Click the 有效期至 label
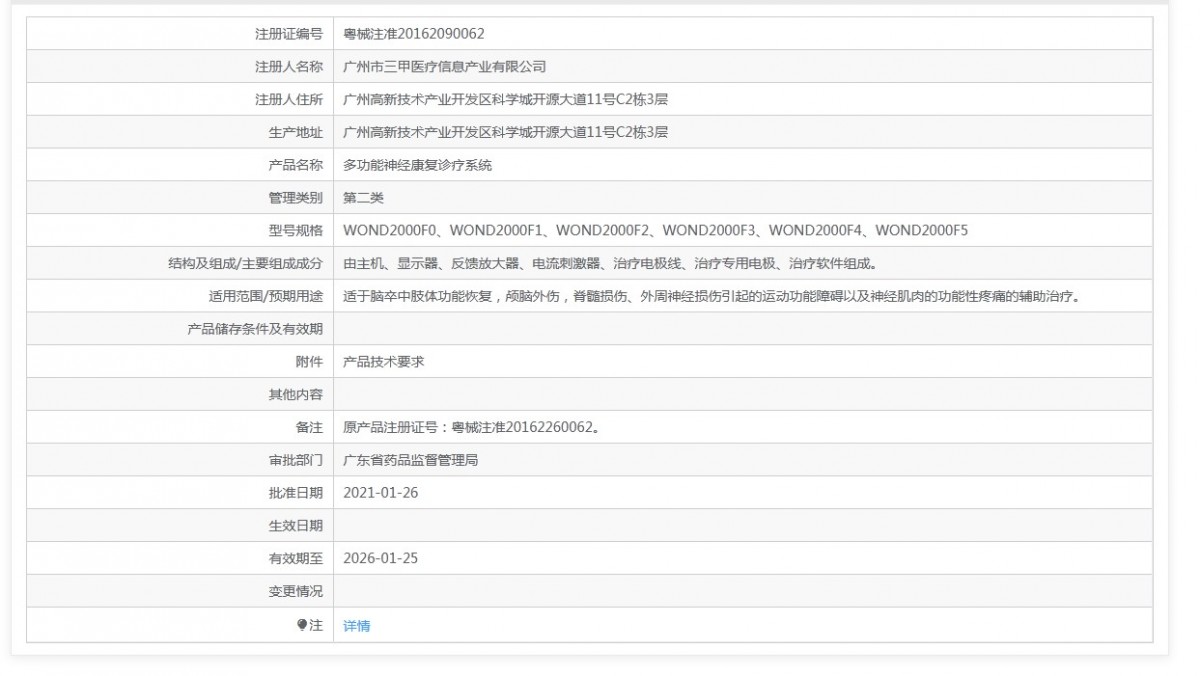The image size is (1200, 676). tap(296, 559)
